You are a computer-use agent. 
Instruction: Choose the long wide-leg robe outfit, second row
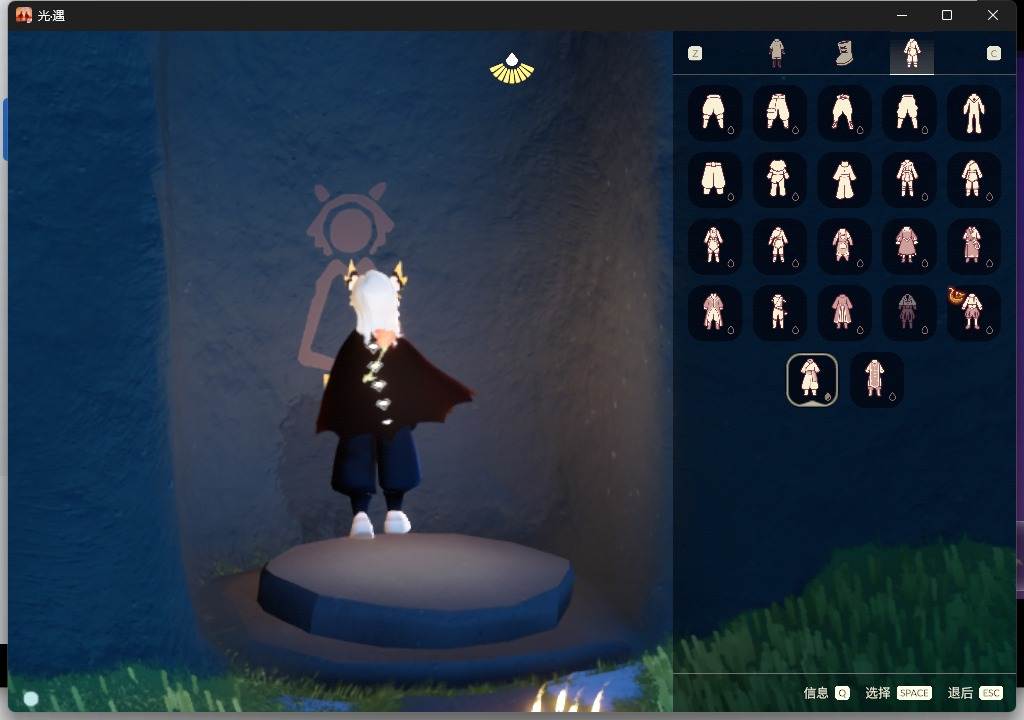pos(844,179)
